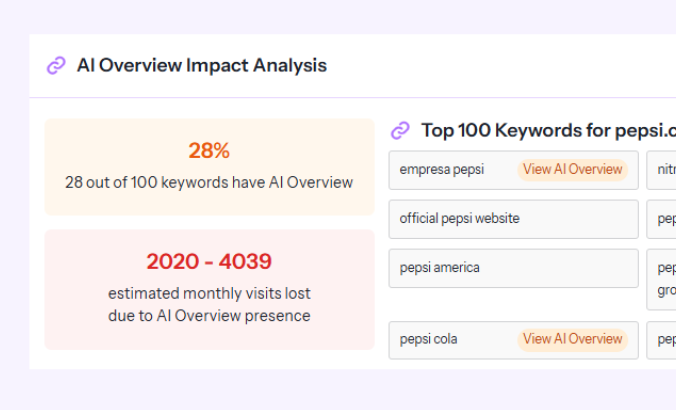Click cut-off cell right of 'pepsi cola' row
This screenshot has width=676, height=410.
pyautogui.click(x=662, y=339)
